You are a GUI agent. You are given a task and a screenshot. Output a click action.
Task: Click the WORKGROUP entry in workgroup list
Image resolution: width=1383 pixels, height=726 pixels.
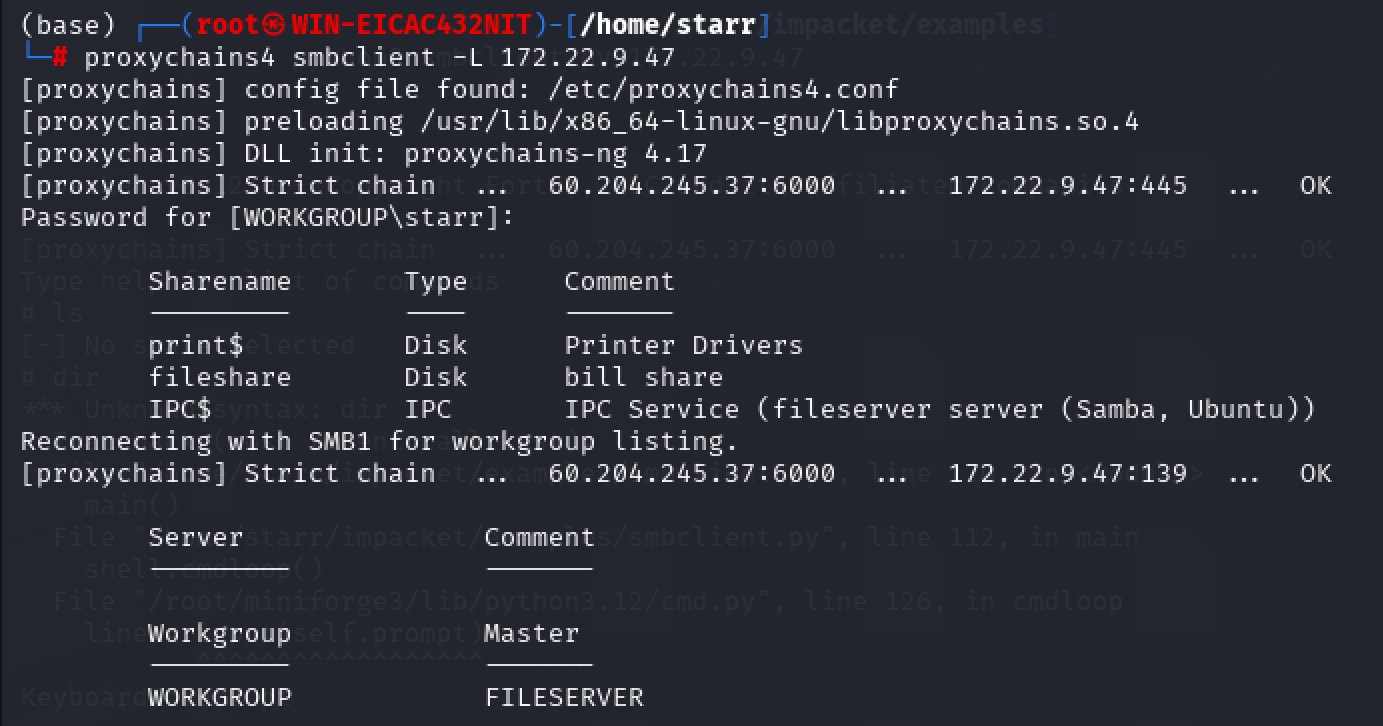pos(219,697)
